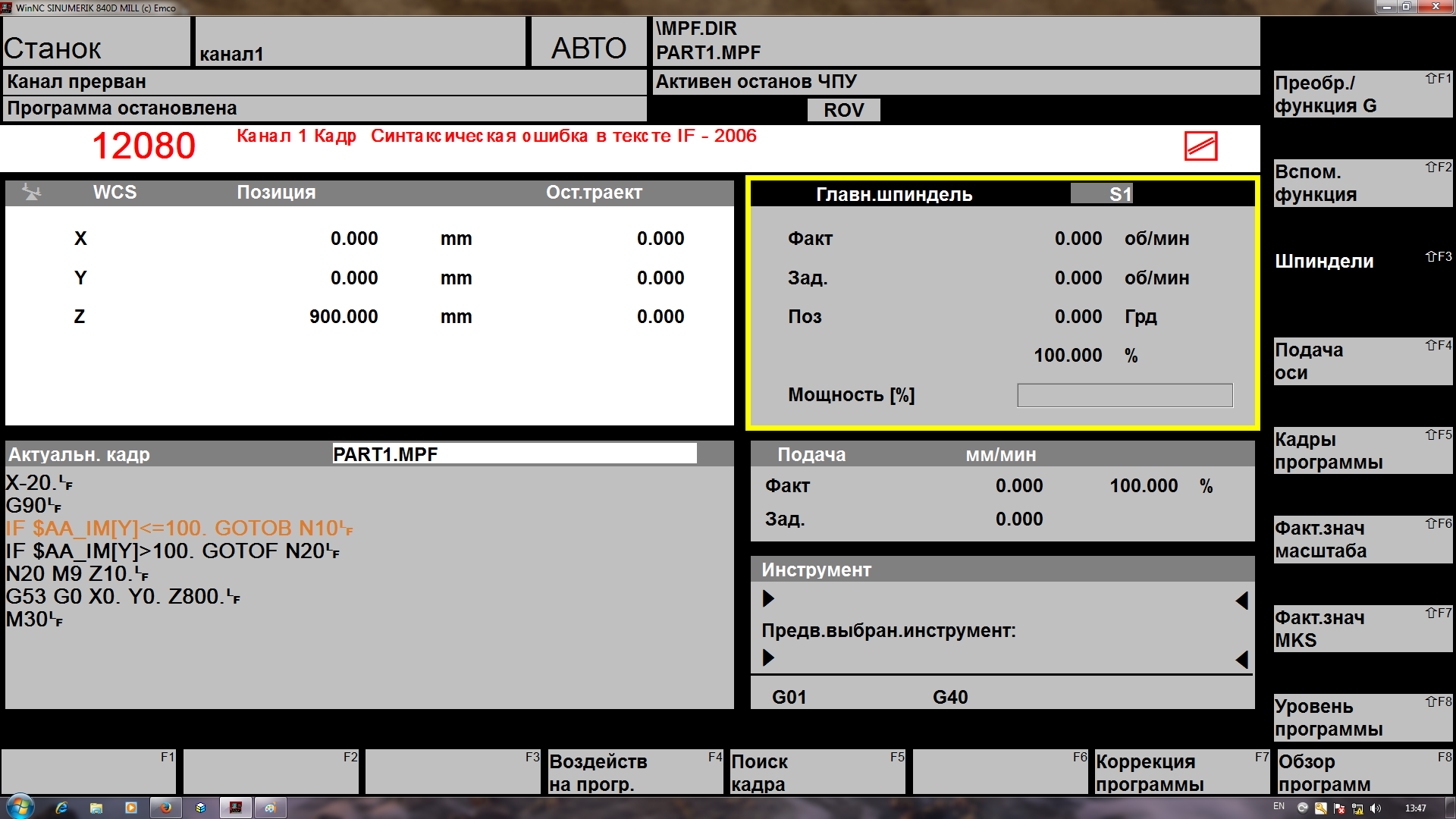1456x819 pixels.
Task: Click the right-pointing arrow under Инструмент
Action: [x=768, y=599]
